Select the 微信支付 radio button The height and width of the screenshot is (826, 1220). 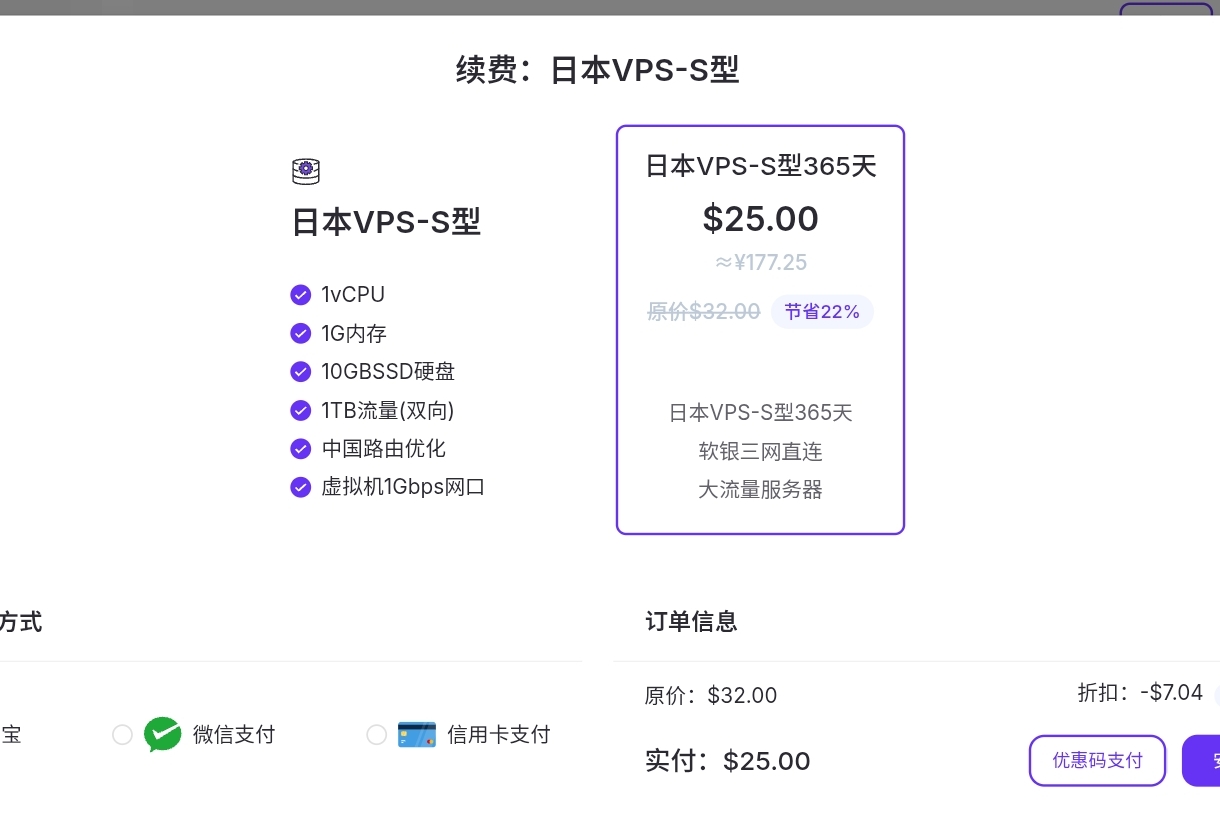coord(122,735)
